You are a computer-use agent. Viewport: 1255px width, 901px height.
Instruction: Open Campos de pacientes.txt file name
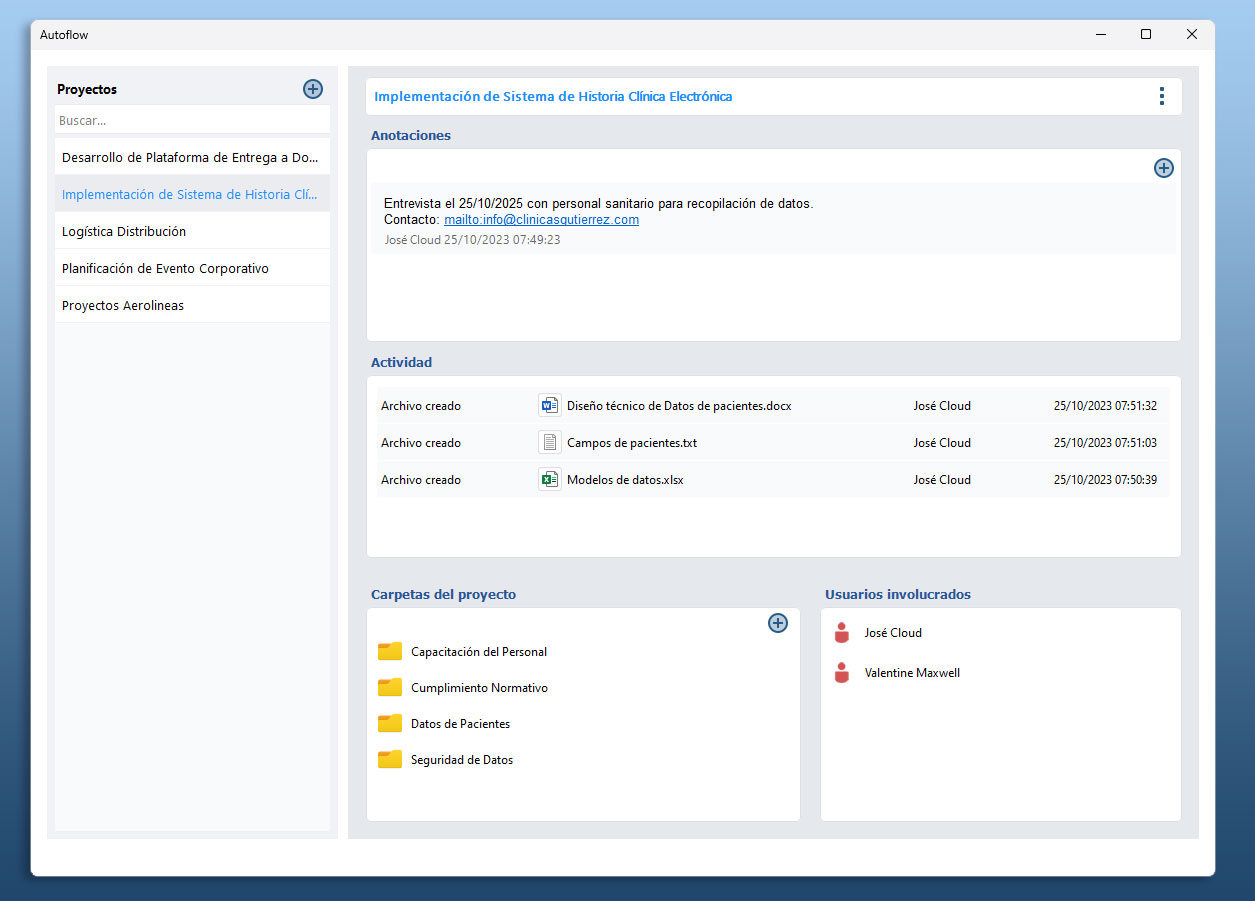(x=632, y=443)
